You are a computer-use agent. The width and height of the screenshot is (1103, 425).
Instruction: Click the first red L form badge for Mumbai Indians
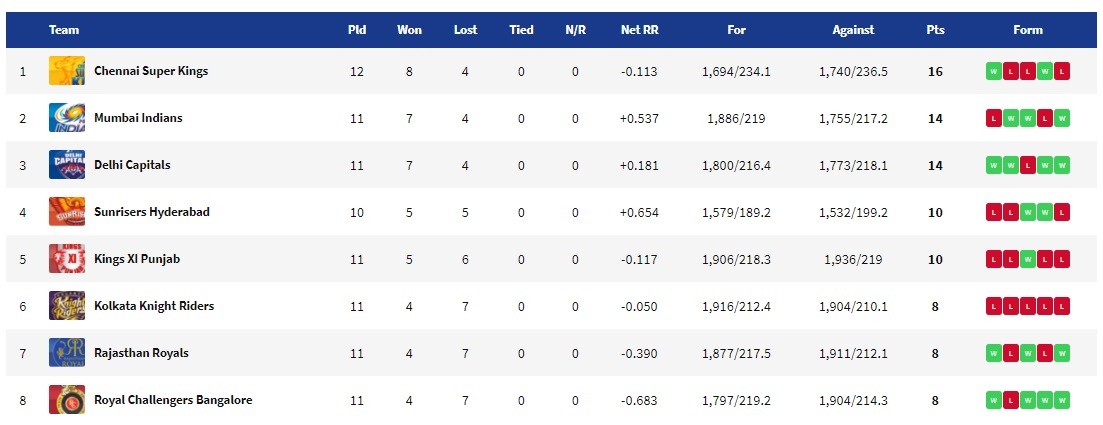pos(994,118)
